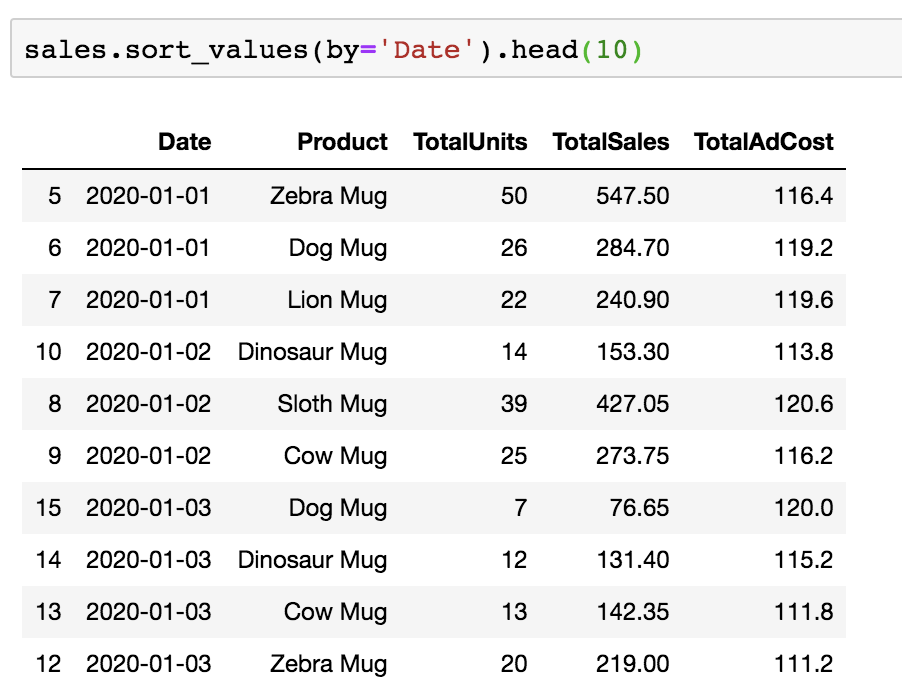Click row index 5 label
Viewport: 902px width, 698px height.
point(54,195)
